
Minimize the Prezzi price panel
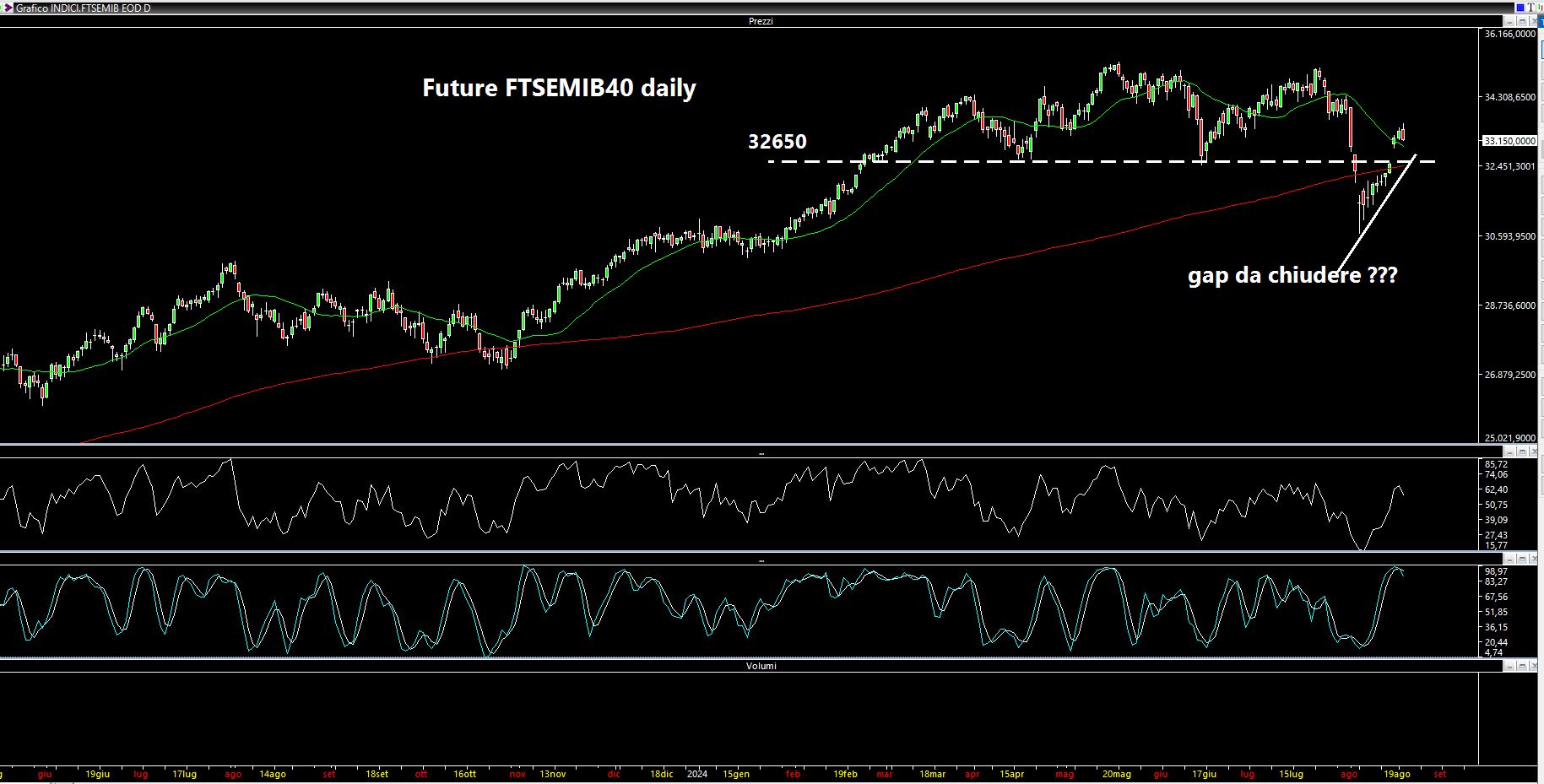point(1509,21)
